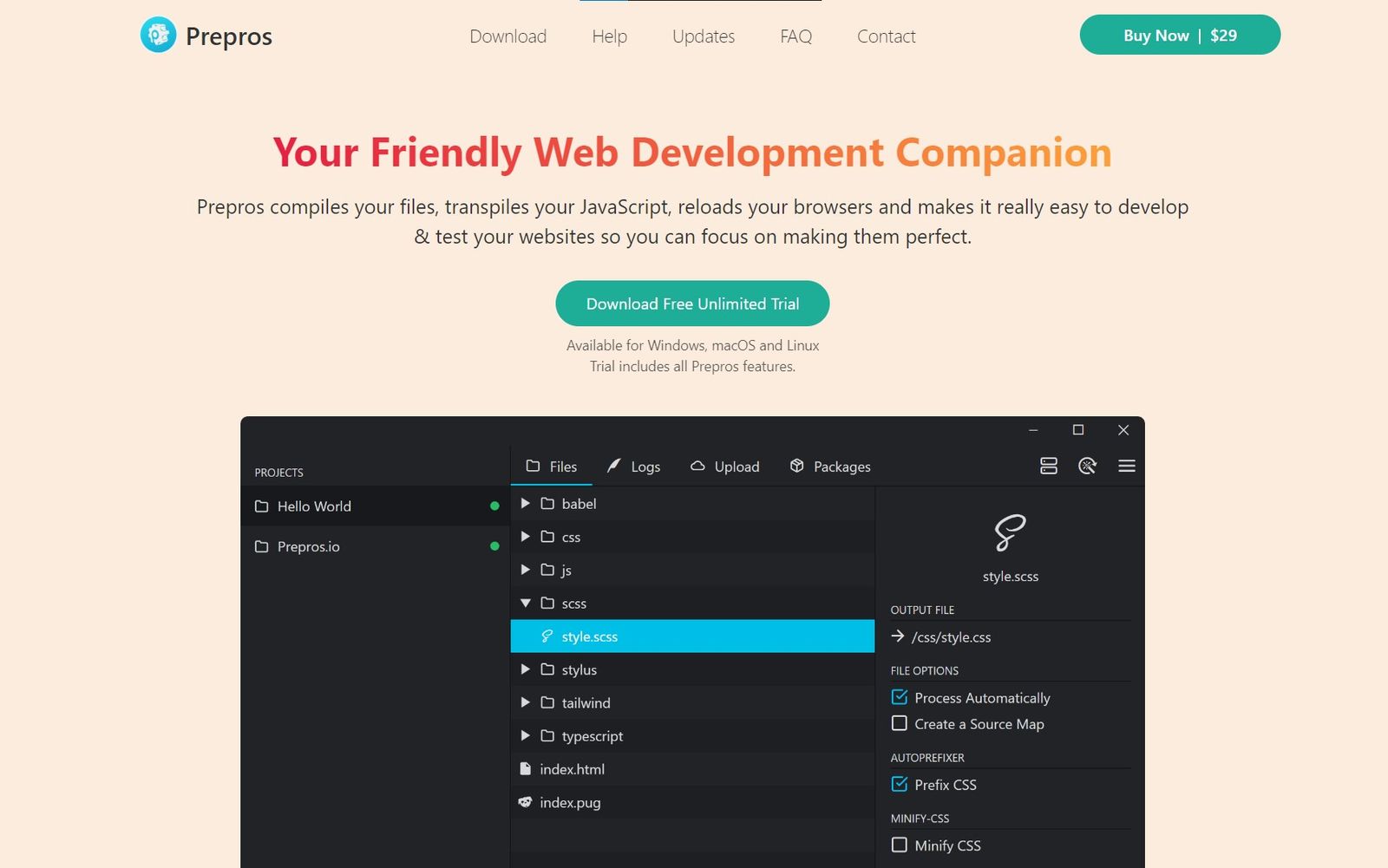This screenshot has width=1388, height=868.
Task: Uncheck Process Automatically checkbox
Action: click(x=900, y=697)
